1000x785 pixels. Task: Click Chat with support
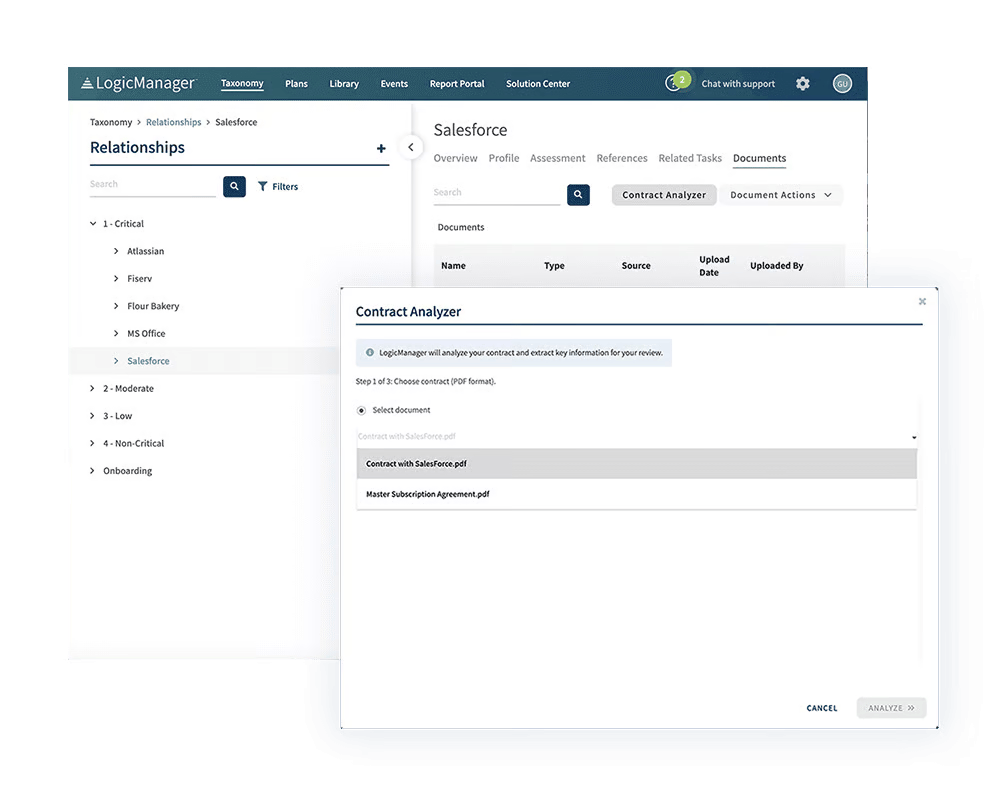[x=738, y=84]
